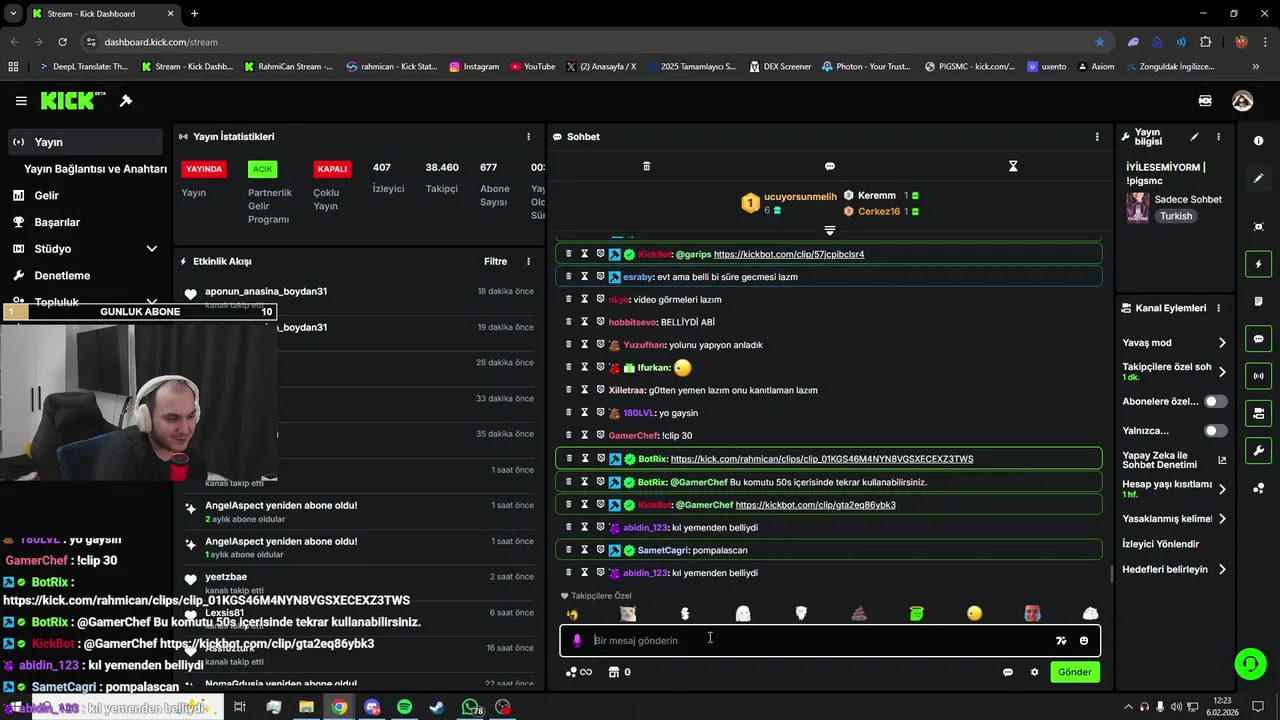Click the hammer moderation icon by Kick logo
Screen dimensions: 1280x720
126,101
